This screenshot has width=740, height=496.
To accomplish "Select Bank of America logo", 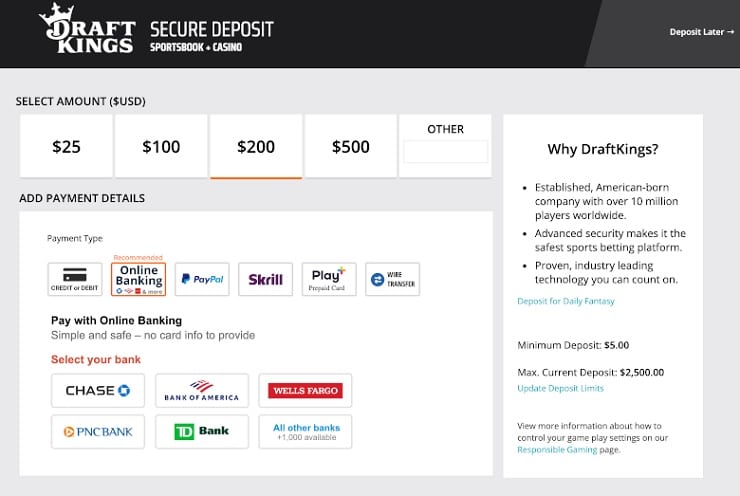I will pos(202,391).
